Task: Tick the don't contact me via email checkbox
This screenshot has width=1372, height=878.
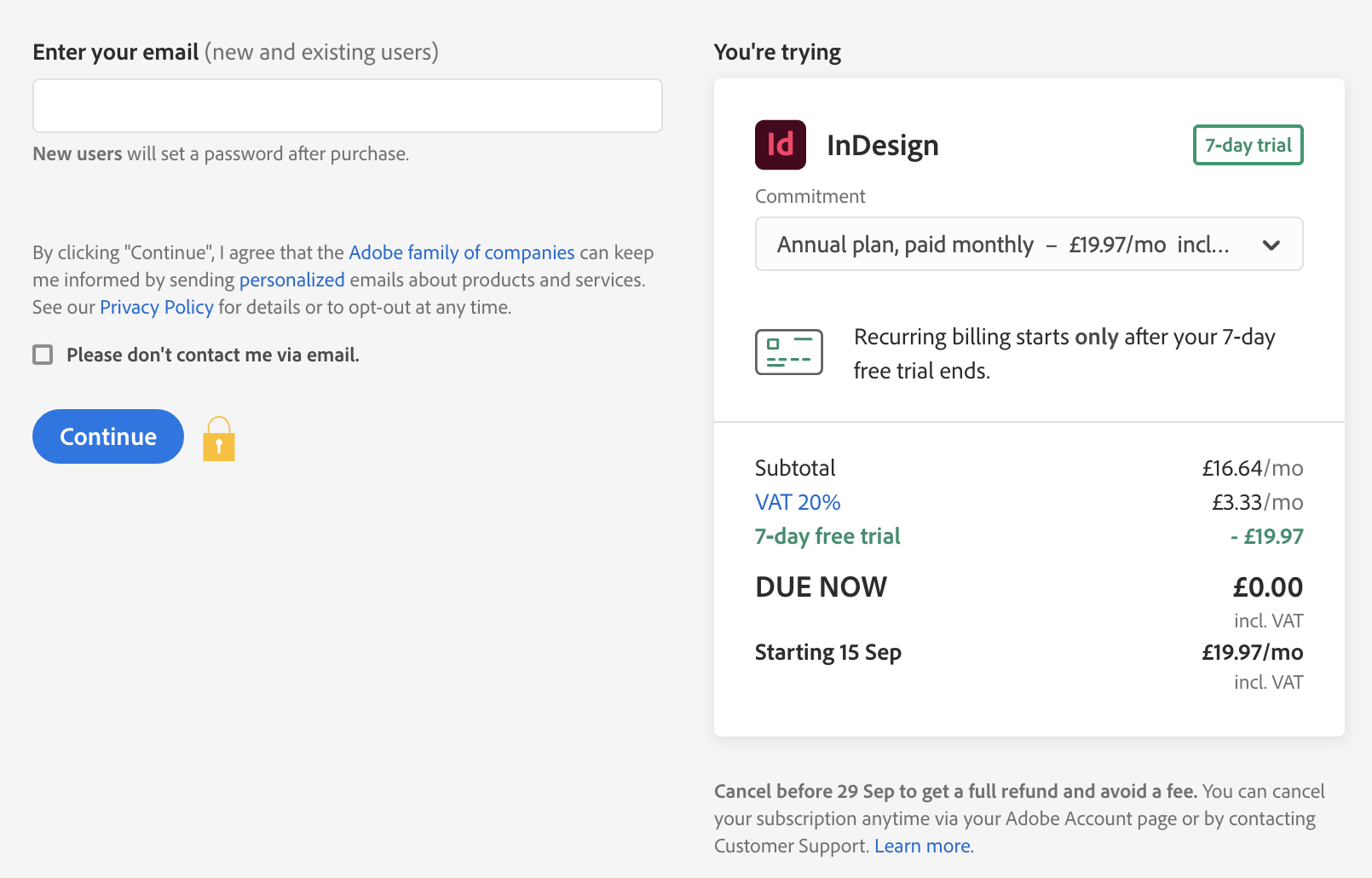Action: point(43,355)
